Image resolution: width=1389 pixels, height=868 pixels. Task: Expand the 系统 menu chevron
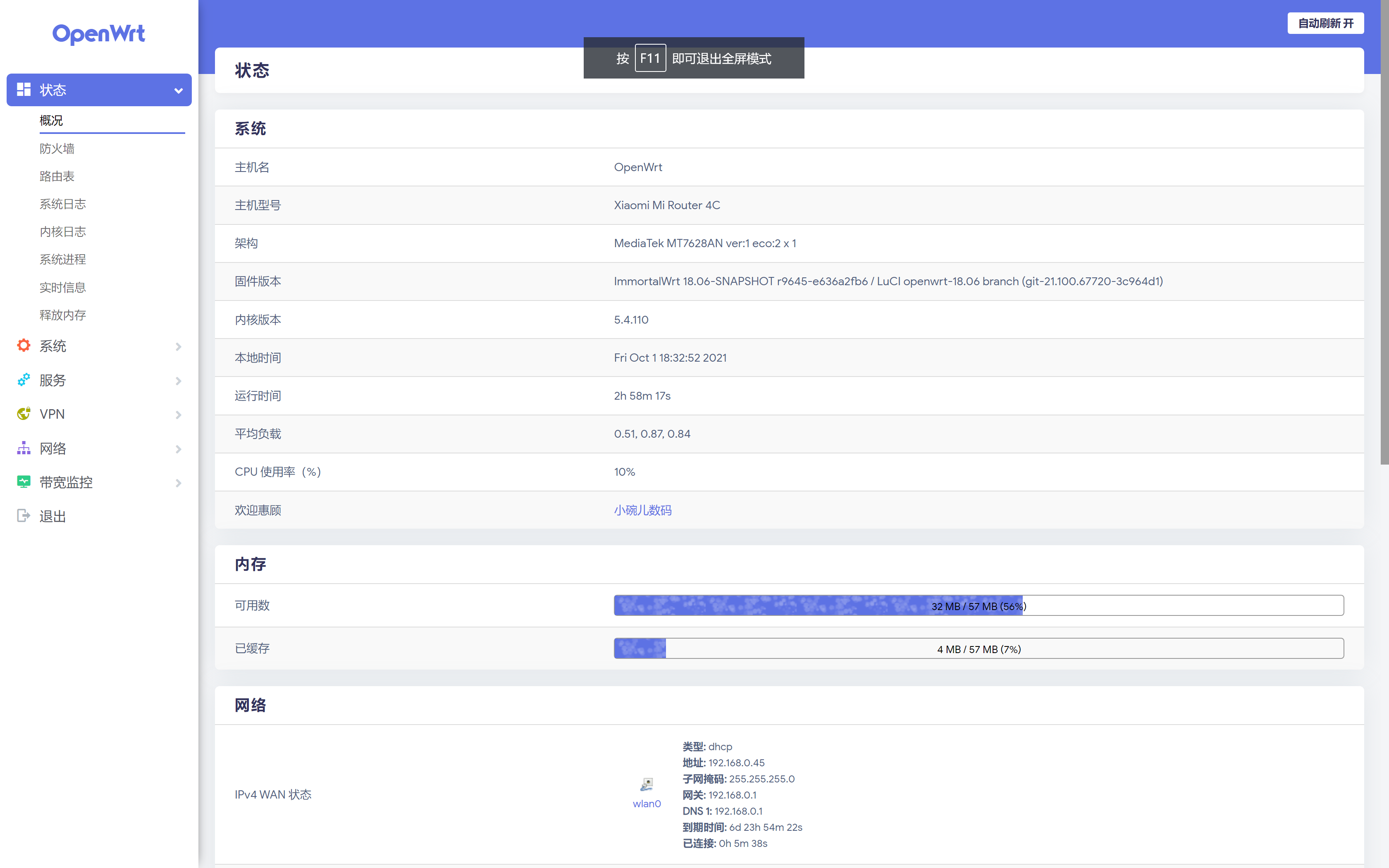pos(179,346)
